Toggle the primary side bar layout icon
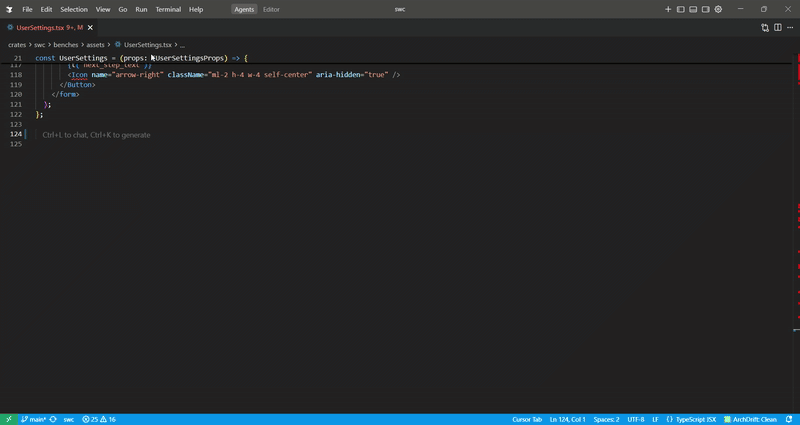This screenshot has width=800, height=425. pos(681,9)
